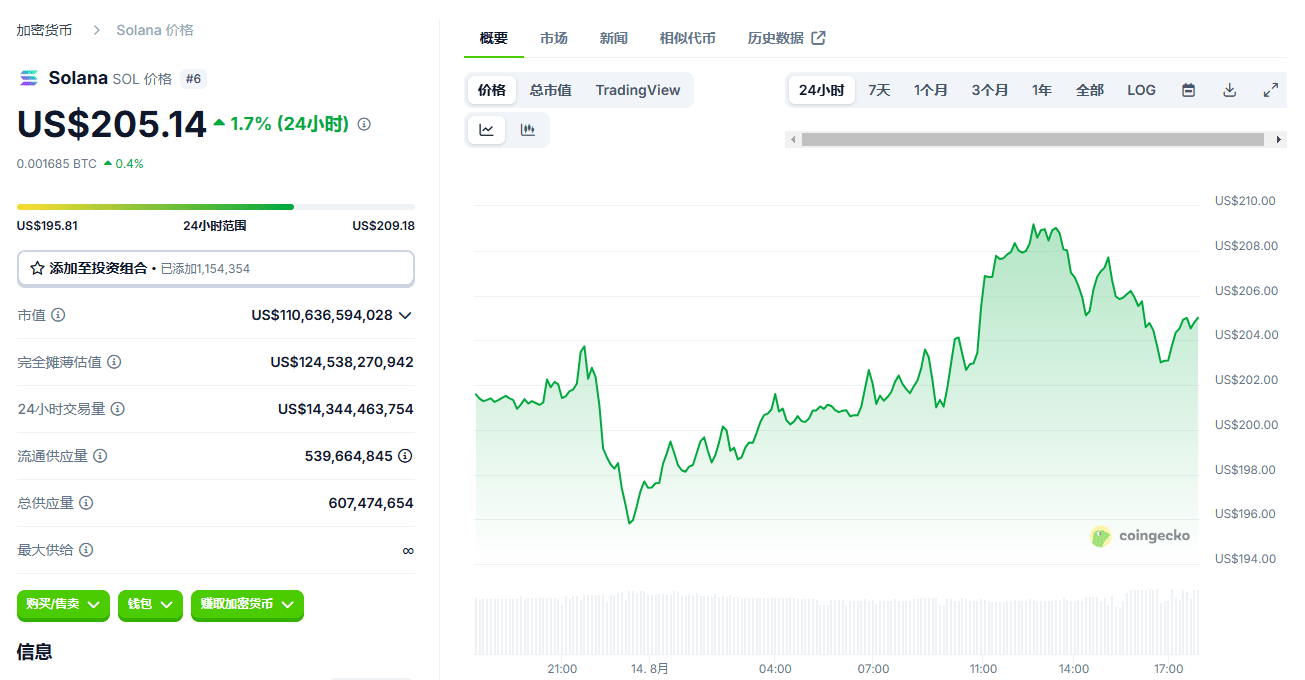Image resolution: width=1305 pixels, height=680 pixels.
Task: Open the 新闻 tab
Action: (614, 38)
